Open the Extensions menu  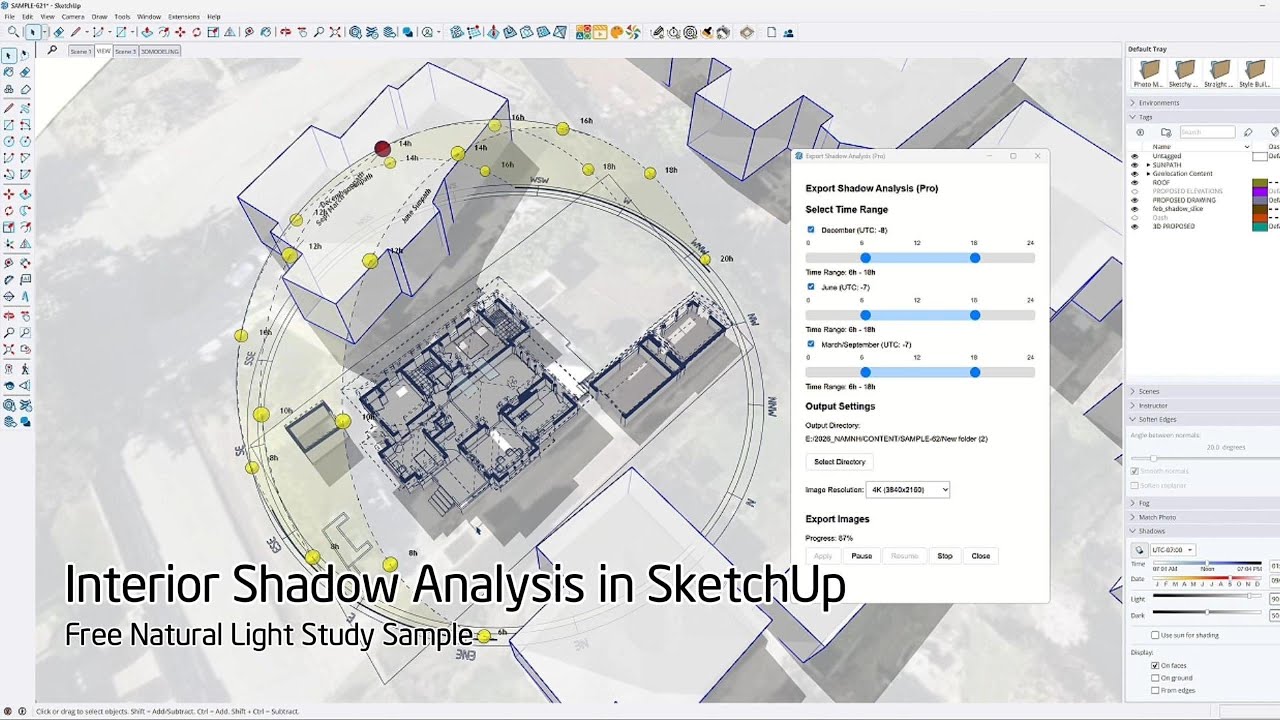183,17
